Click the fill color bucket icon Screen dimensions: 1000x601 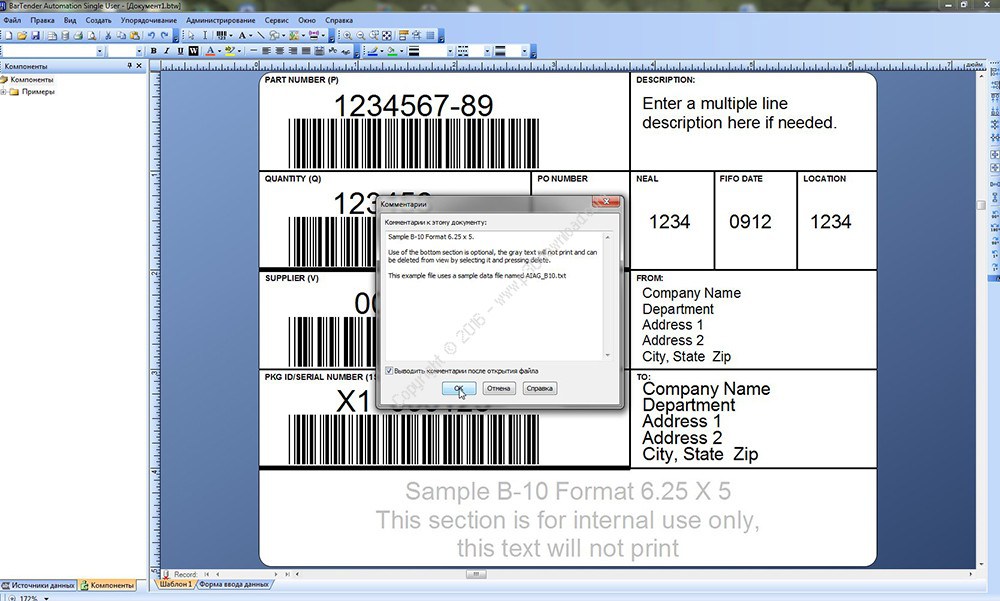392,51
